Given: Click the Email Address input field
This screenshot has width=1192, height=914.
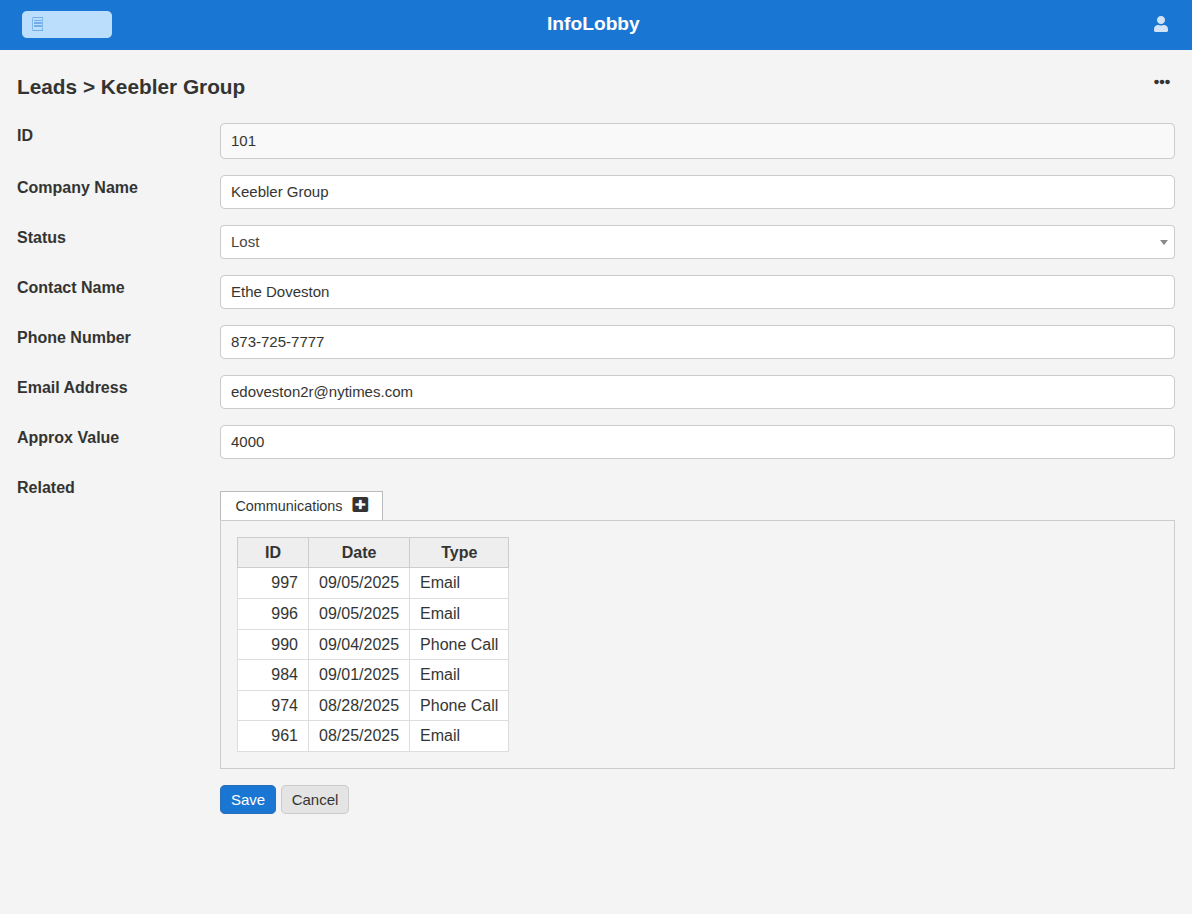Looking at the screenshot, I should tap(696, 392).
